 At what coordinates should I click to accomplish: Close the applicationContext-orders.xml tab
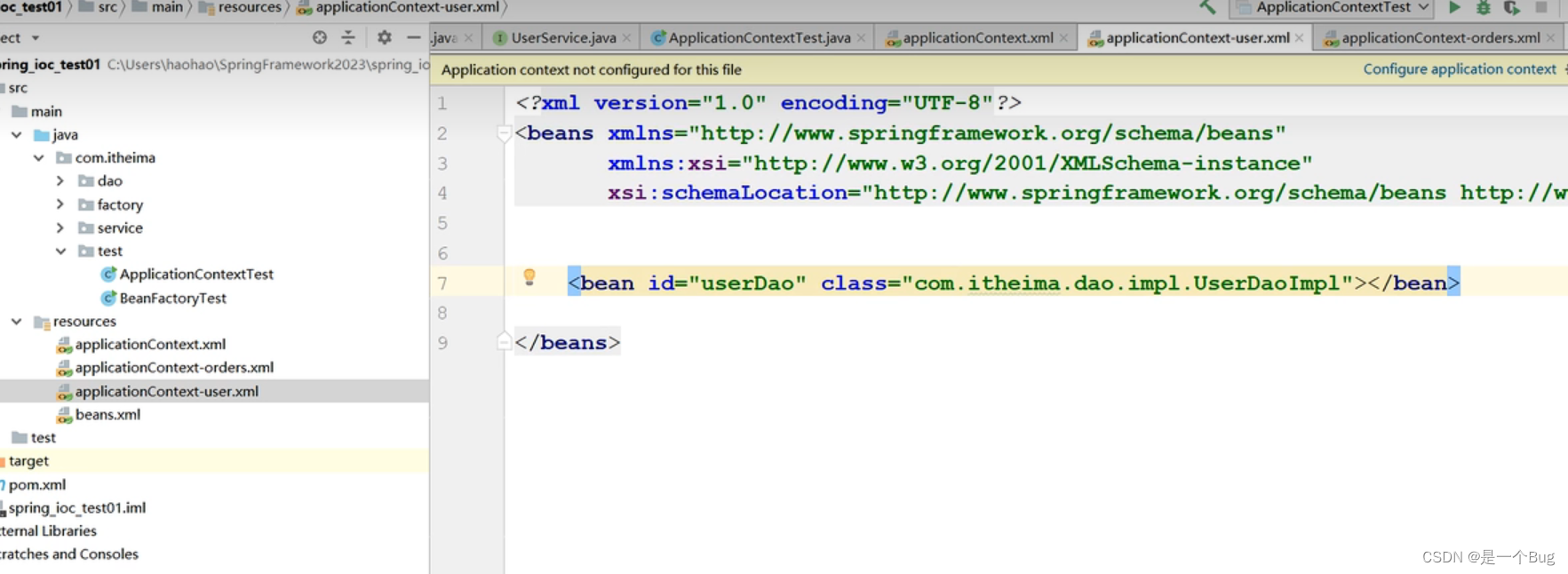1550,38
